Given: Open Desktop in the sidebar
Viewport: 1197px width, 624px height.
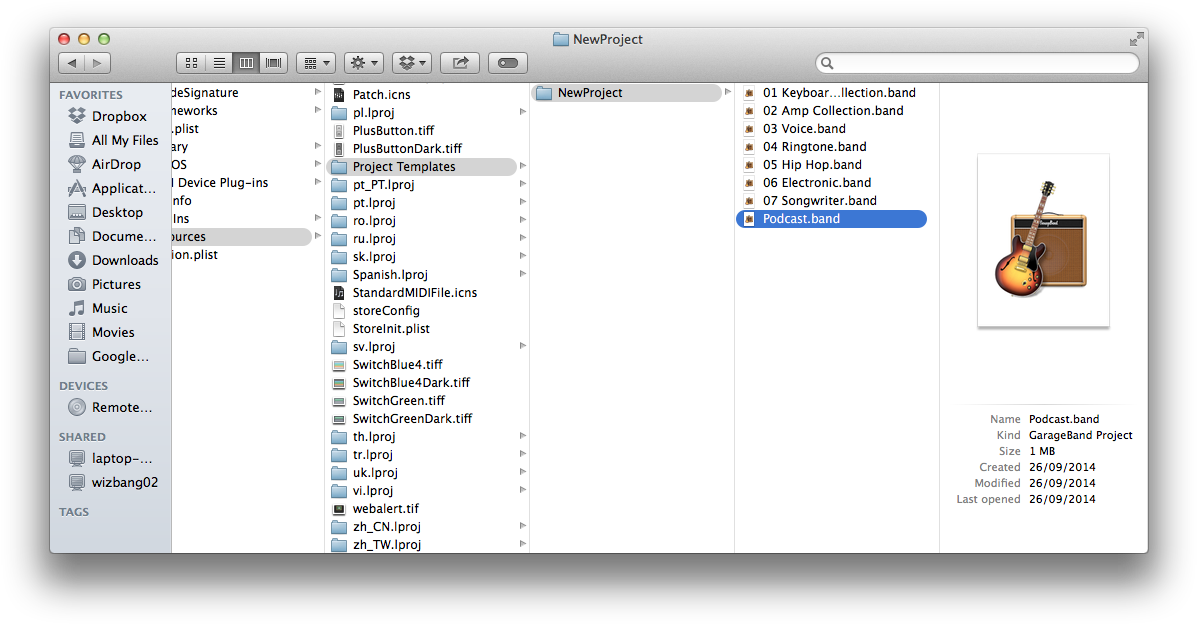Looking at the screenshot, I should pos(105,212).
